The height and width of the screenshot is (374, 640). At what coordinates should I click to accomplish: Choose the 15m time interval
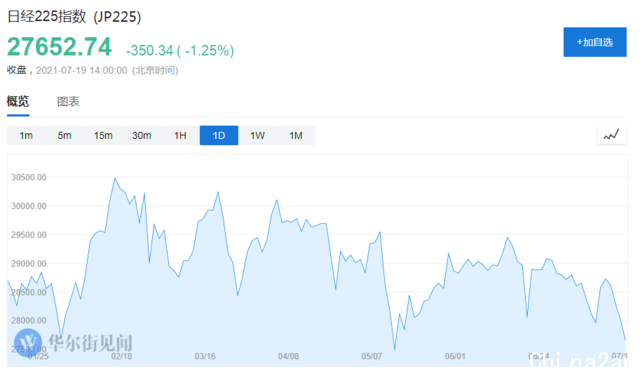[x=103, y=136]
